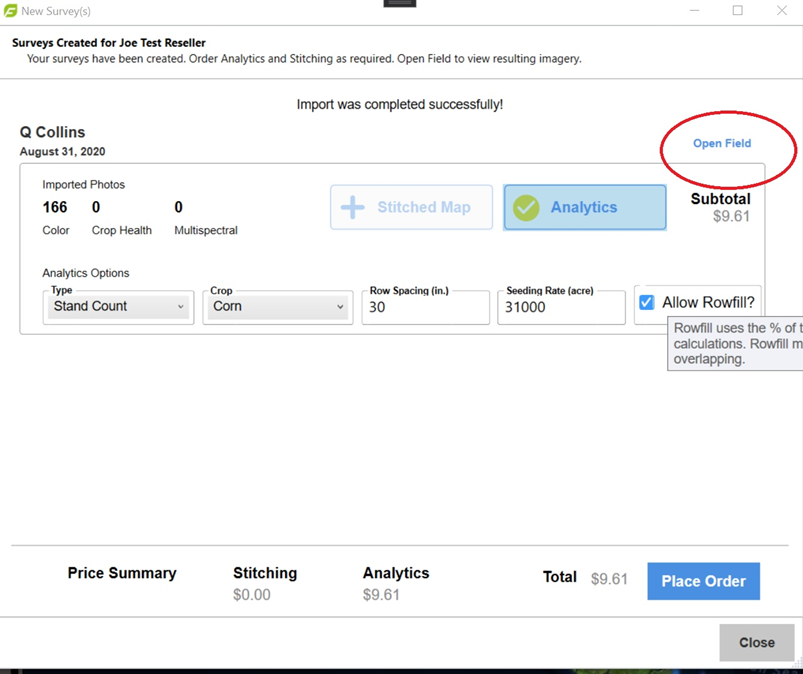Close the window with the title bar X
Viewport: 803px width, 674px height.
[782, 11]
